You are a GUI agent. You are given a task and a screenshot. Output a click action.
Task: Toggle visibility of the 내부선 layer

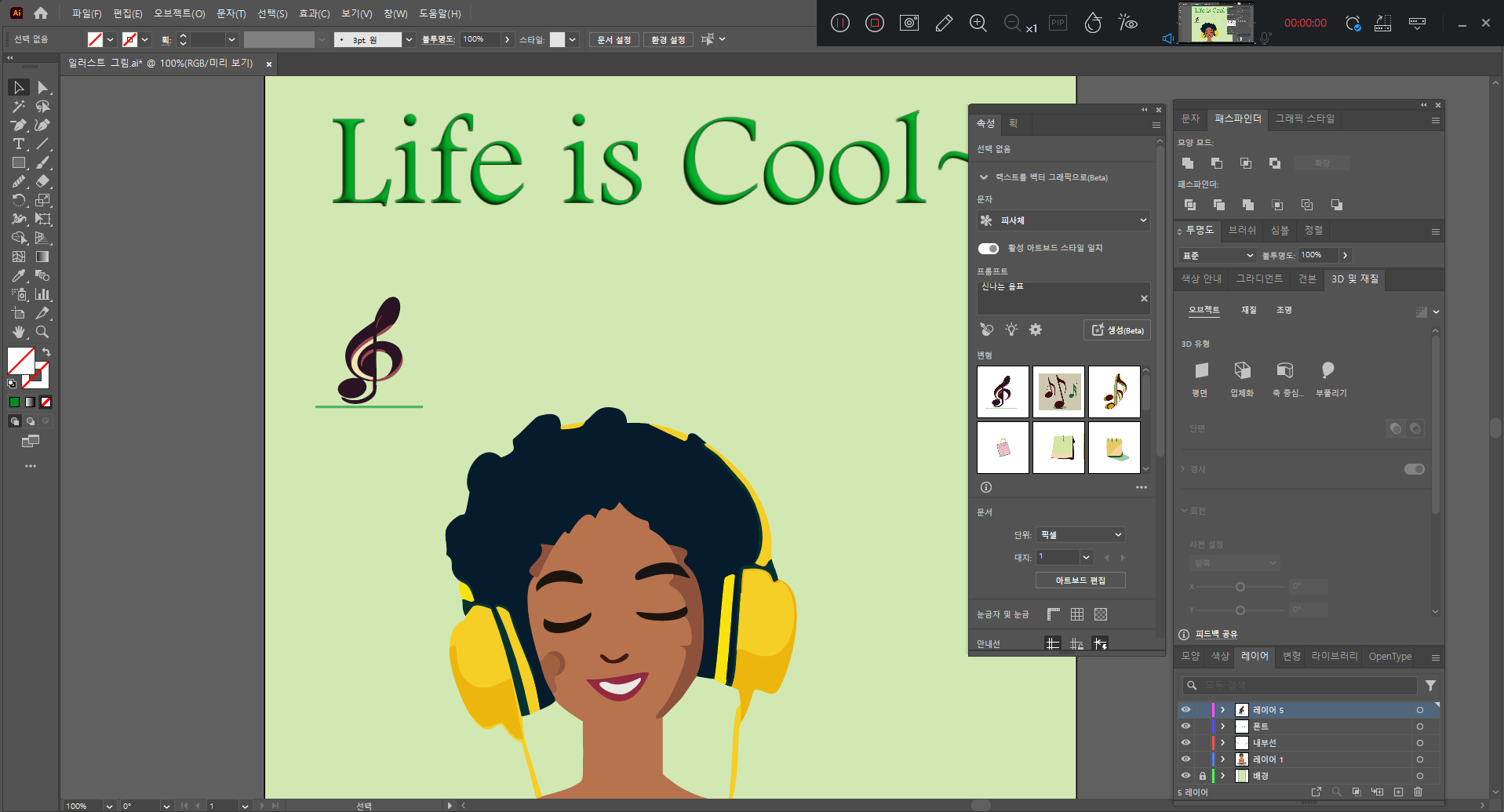(1185, 743)
